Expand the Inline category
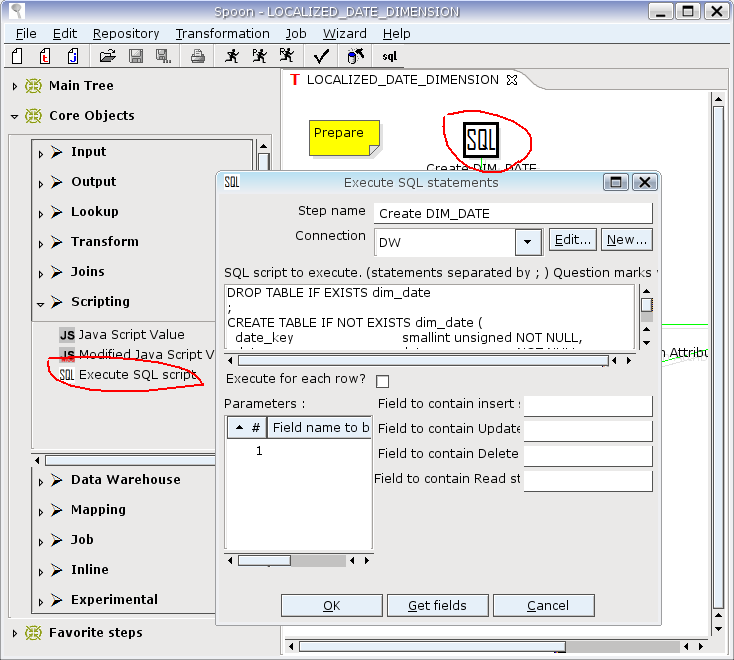This screenshot has width=734, height=660. pos(41,572)
